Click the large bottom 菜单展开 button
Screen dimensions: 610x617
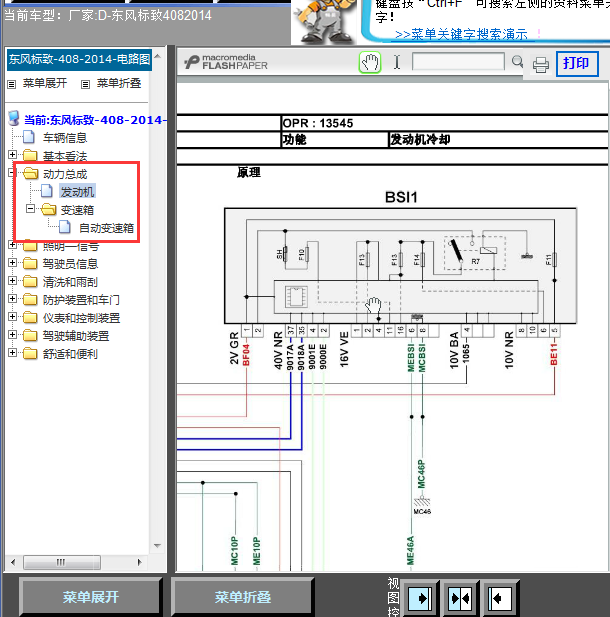[91, 597]
